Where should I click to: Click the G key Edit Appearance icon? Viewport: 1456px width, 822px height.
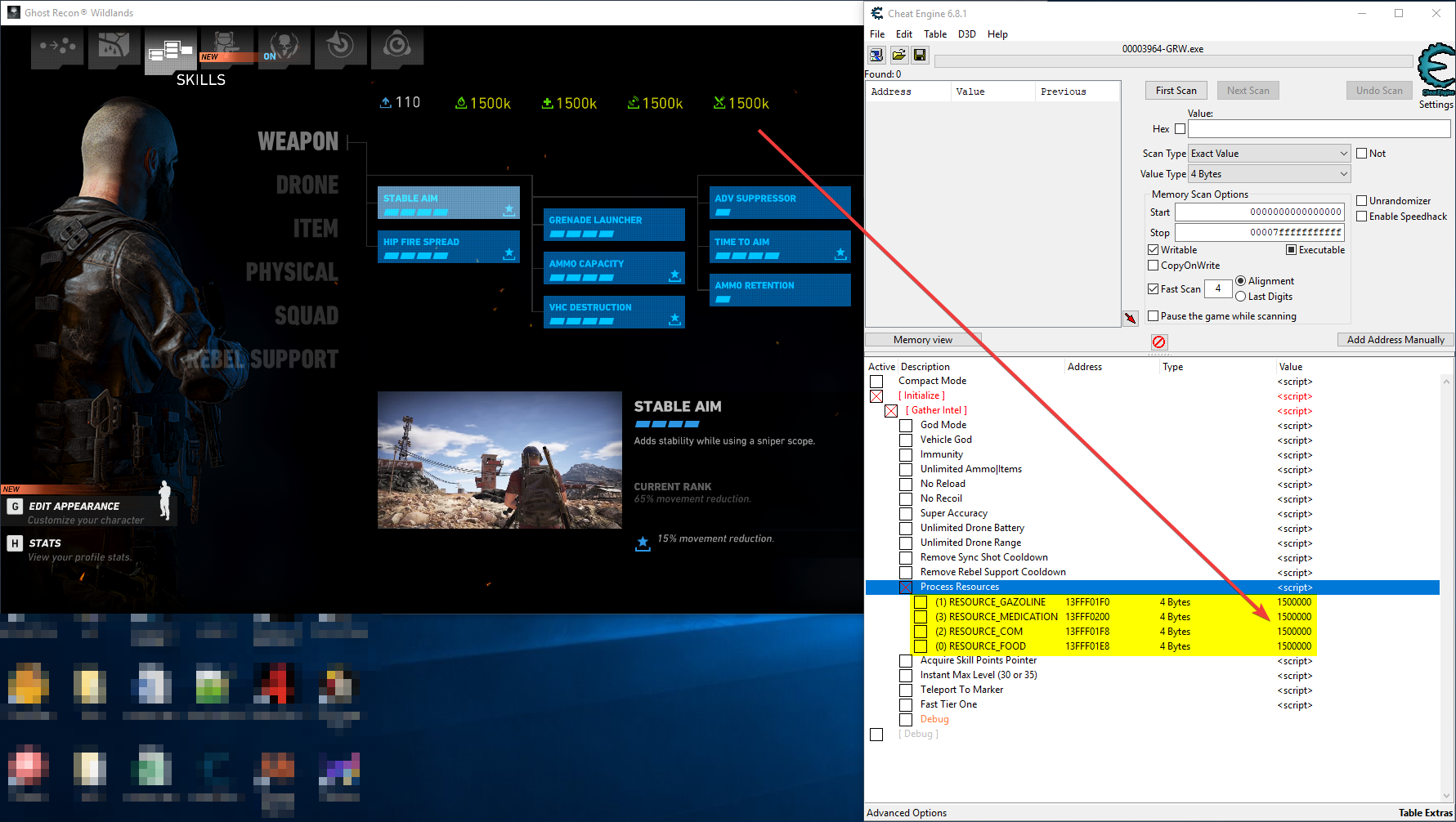click(x=15, y=507)
